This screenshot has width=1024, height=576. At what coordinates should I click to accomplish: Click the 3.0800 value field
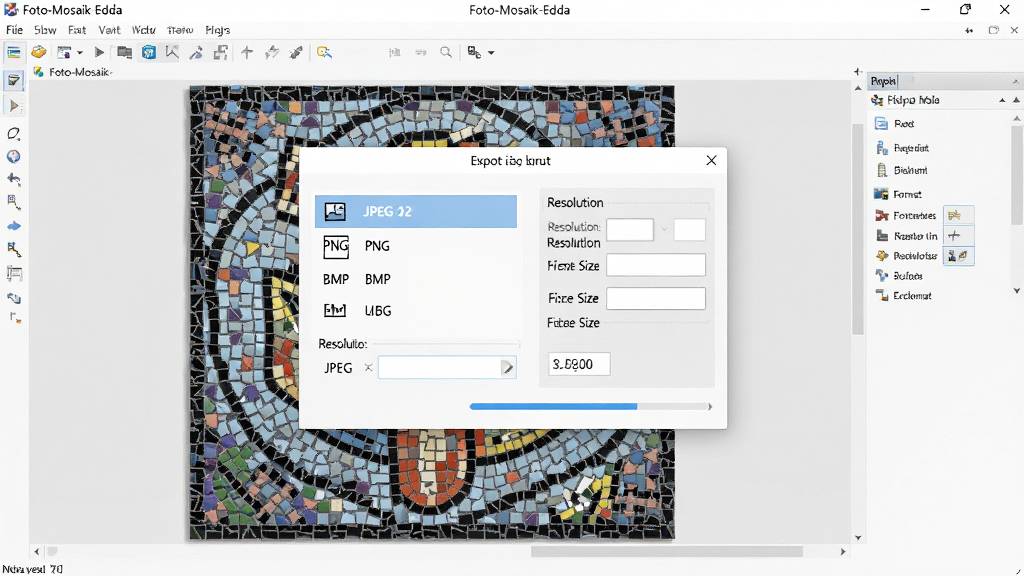[x=579, y=364]
